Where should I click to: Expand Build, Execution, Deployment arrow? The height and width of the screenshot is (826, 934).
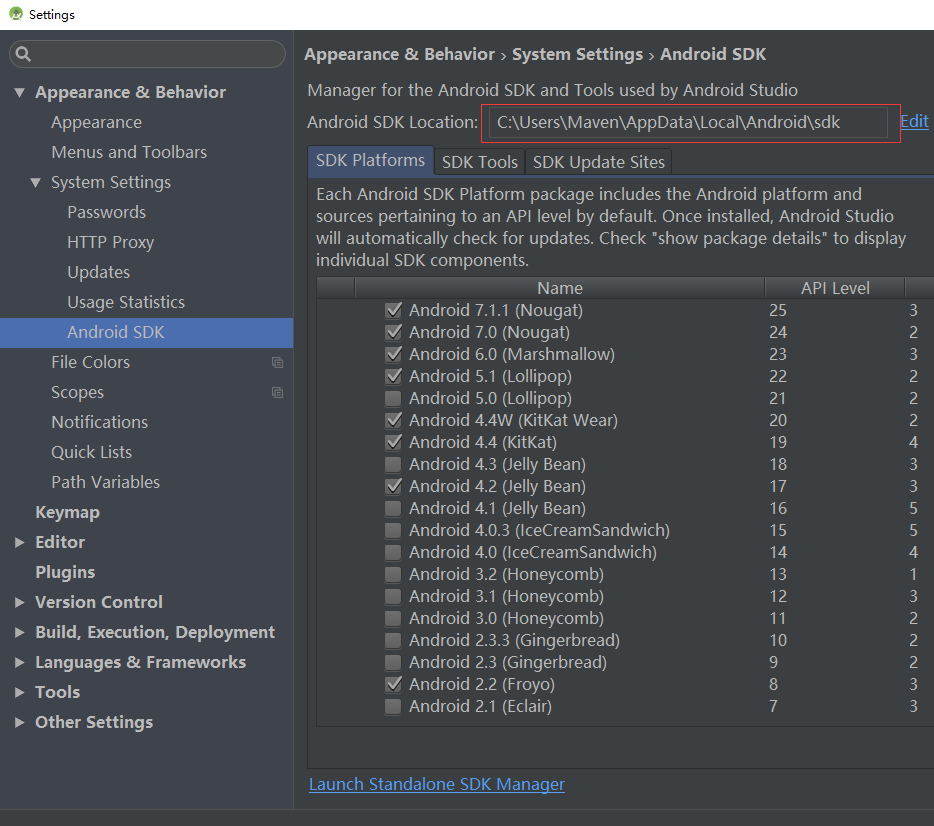coord(20,632)
